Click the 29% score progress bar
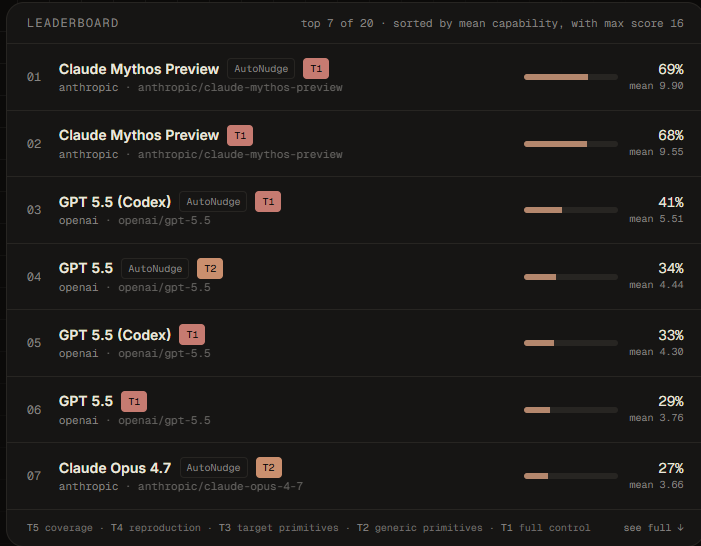The image size is (701, 546). (x=571, y=410)
